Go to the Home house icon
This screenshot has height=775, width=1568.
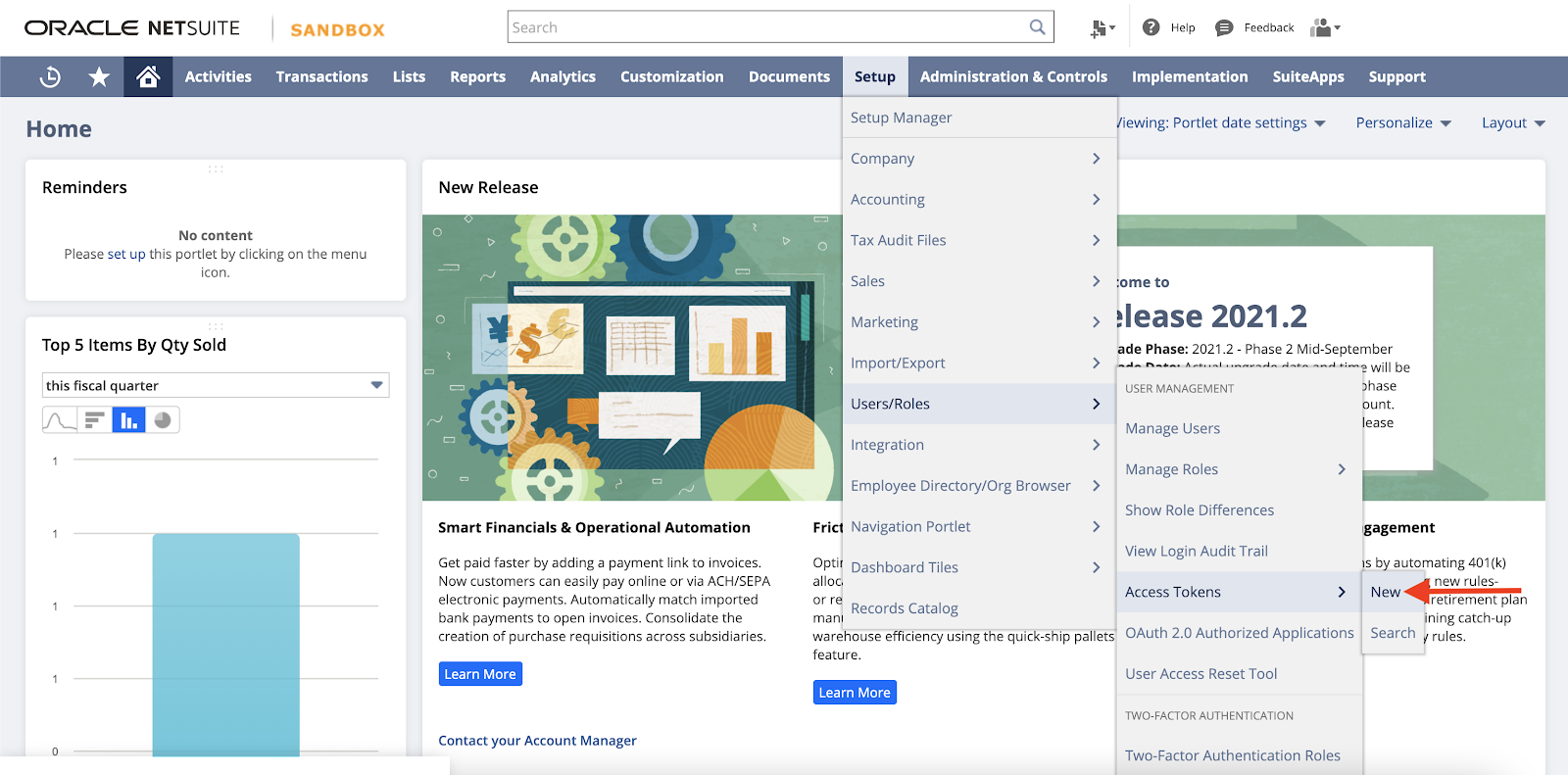click(x=148, y=76)
